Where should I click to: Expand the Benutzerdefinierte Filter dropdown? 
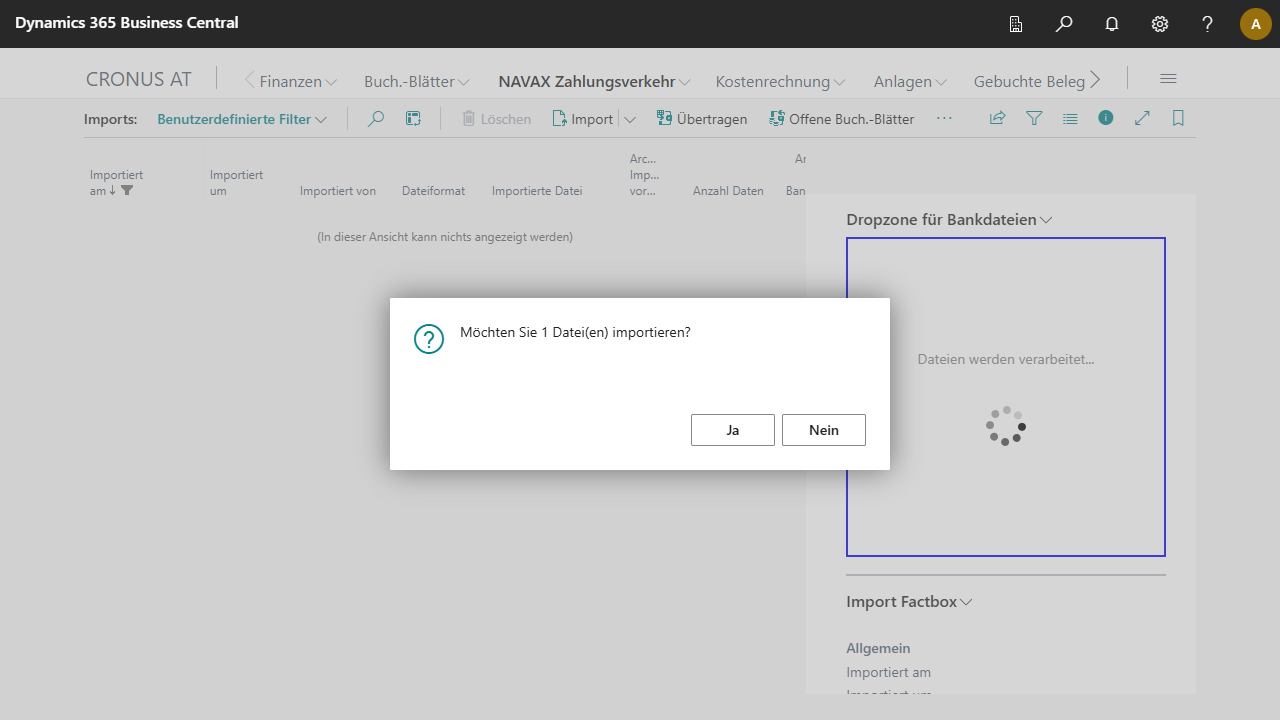tap(242, 119)
